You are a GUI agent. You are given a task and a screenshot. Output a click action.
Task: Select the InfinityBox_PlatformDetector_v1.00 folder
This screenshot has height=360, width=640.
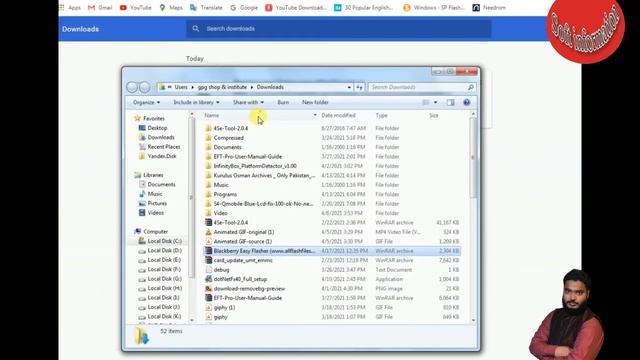(x=255, y=166)
